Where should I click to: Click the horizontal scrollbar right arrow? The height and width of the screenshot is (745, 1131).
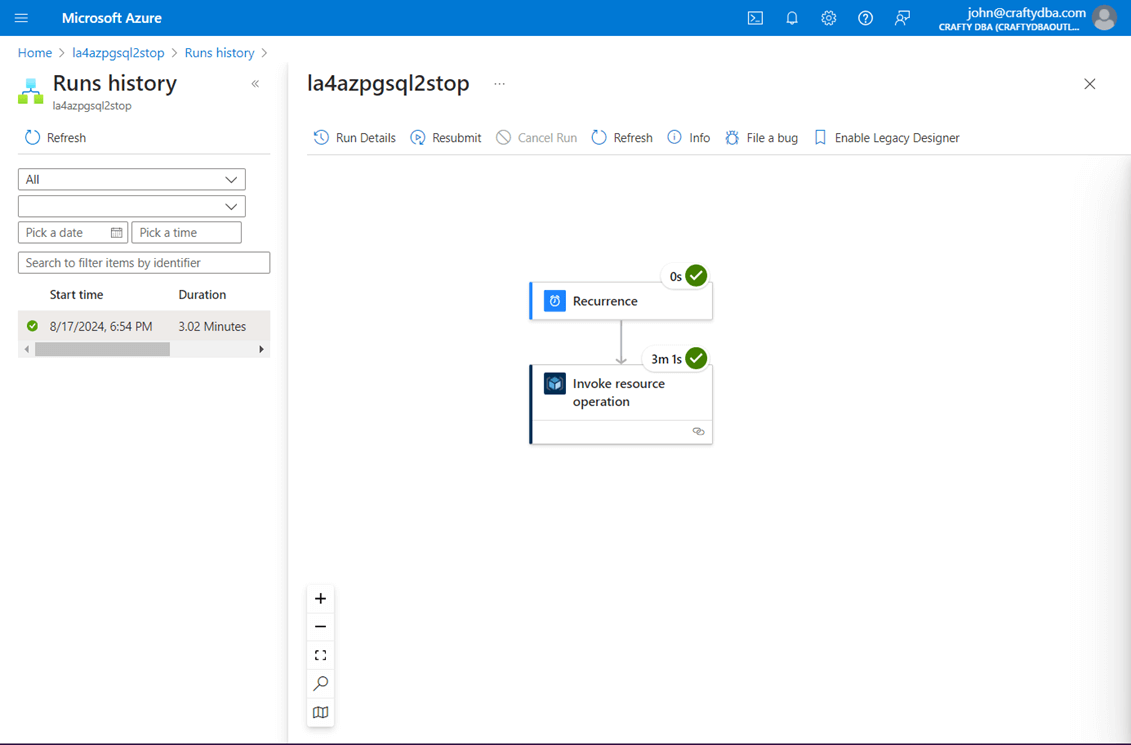[x=261, y=349]
